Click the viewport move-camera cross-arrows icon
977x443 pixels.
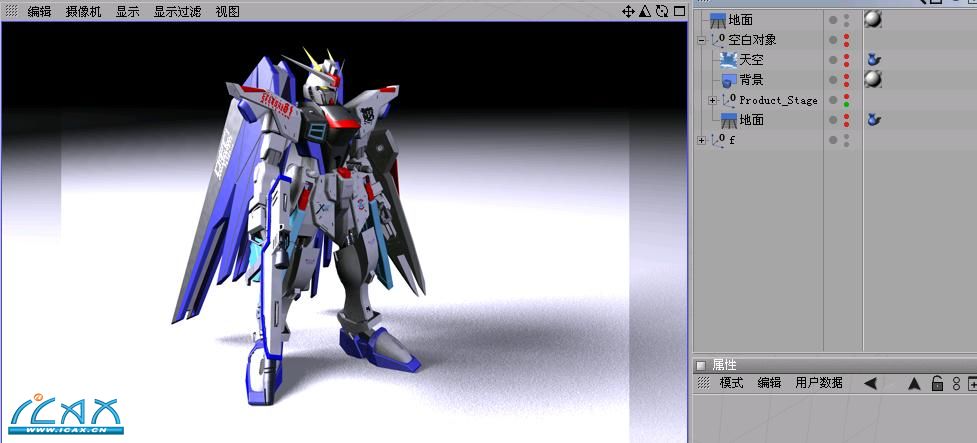[x=628, y=11]
